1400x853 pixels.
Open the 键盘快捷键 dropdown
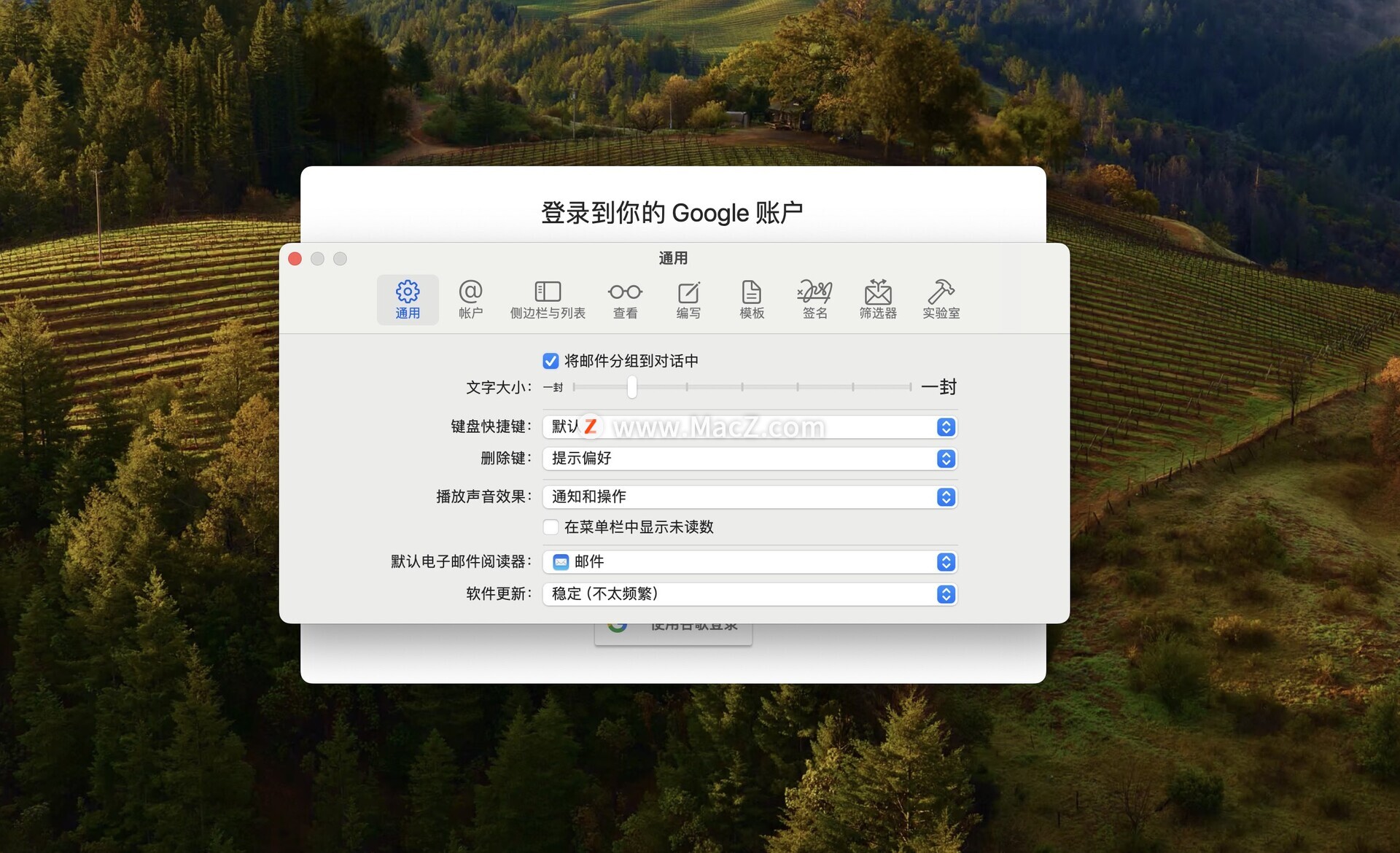click(x=750, y=427)
